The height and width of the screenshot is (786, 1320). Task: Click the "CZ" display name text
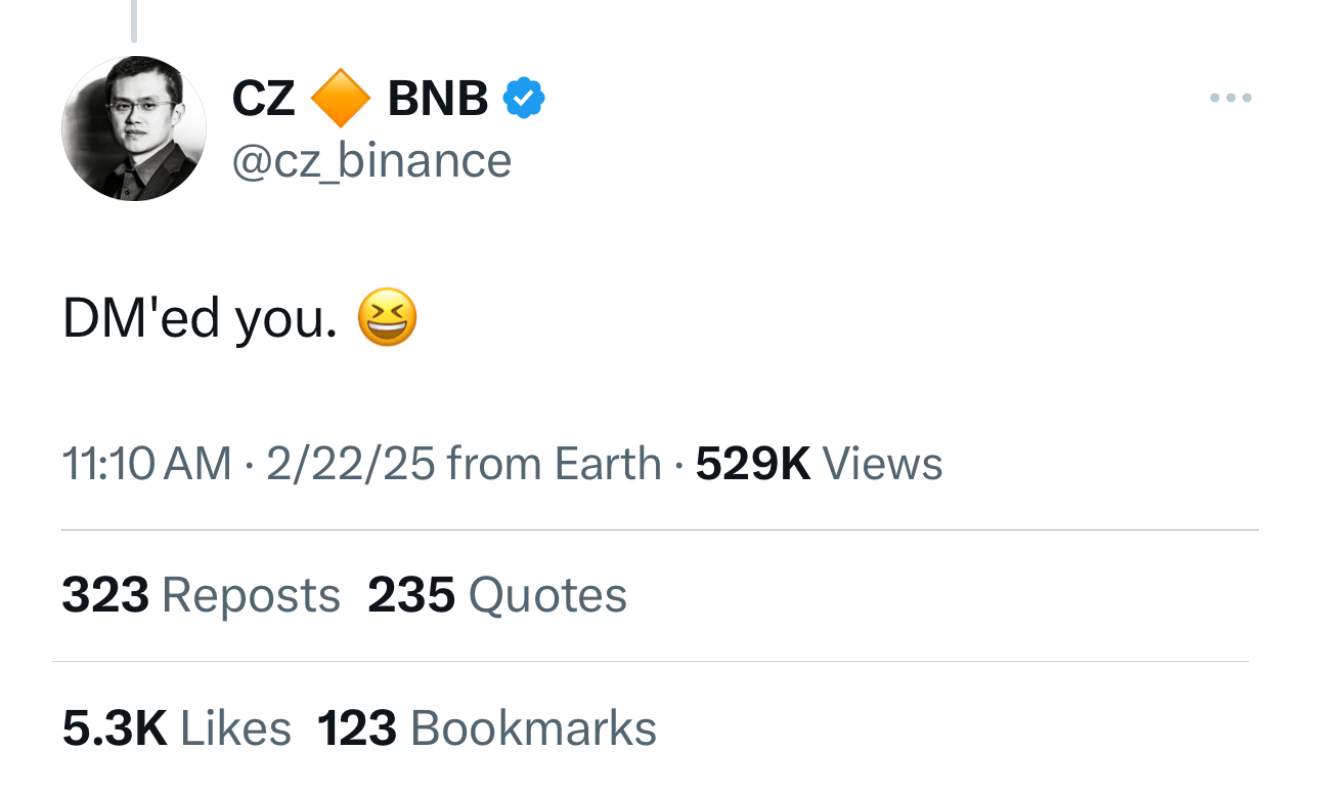263,99
